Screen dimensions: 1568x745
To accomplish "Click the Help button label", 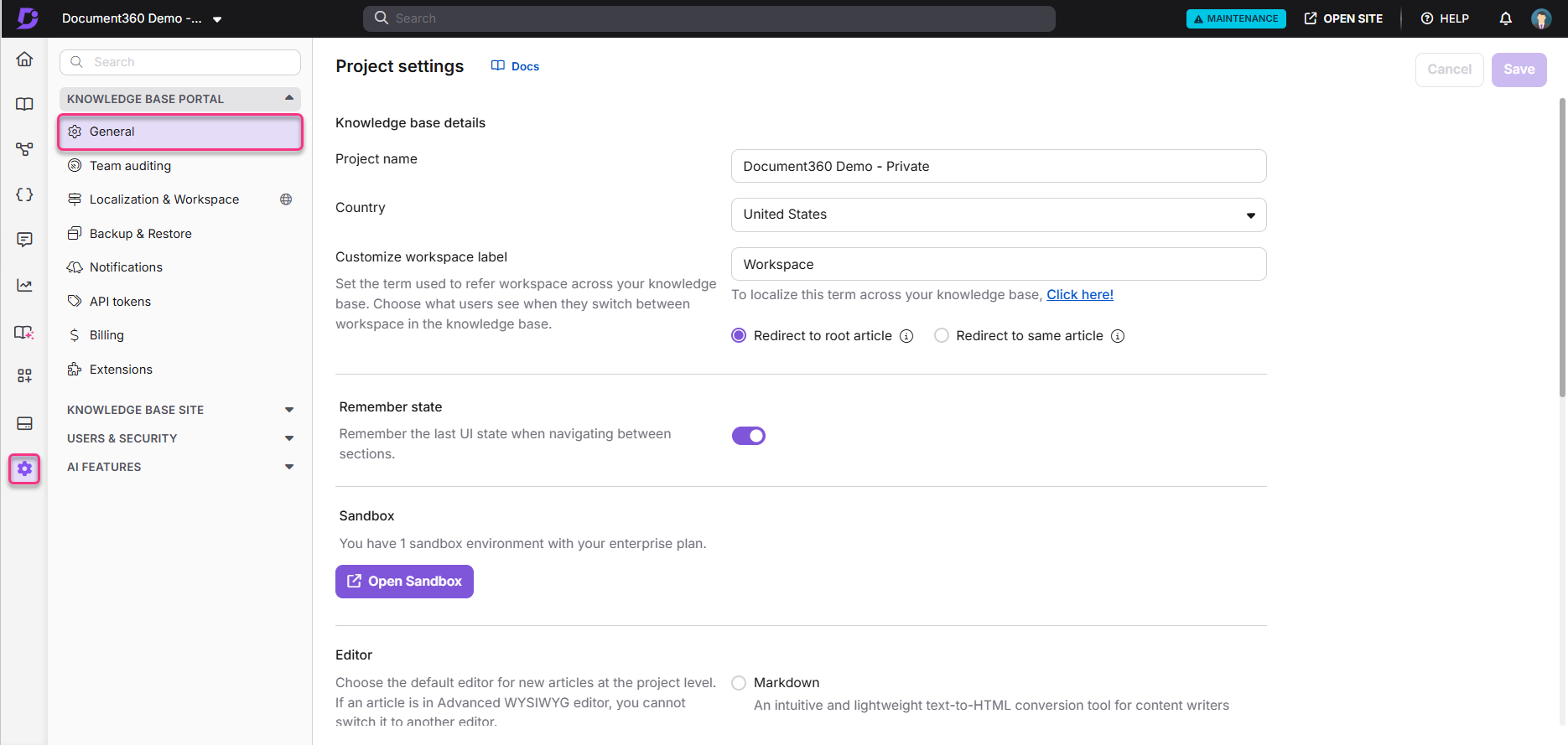I will 1454,18.
